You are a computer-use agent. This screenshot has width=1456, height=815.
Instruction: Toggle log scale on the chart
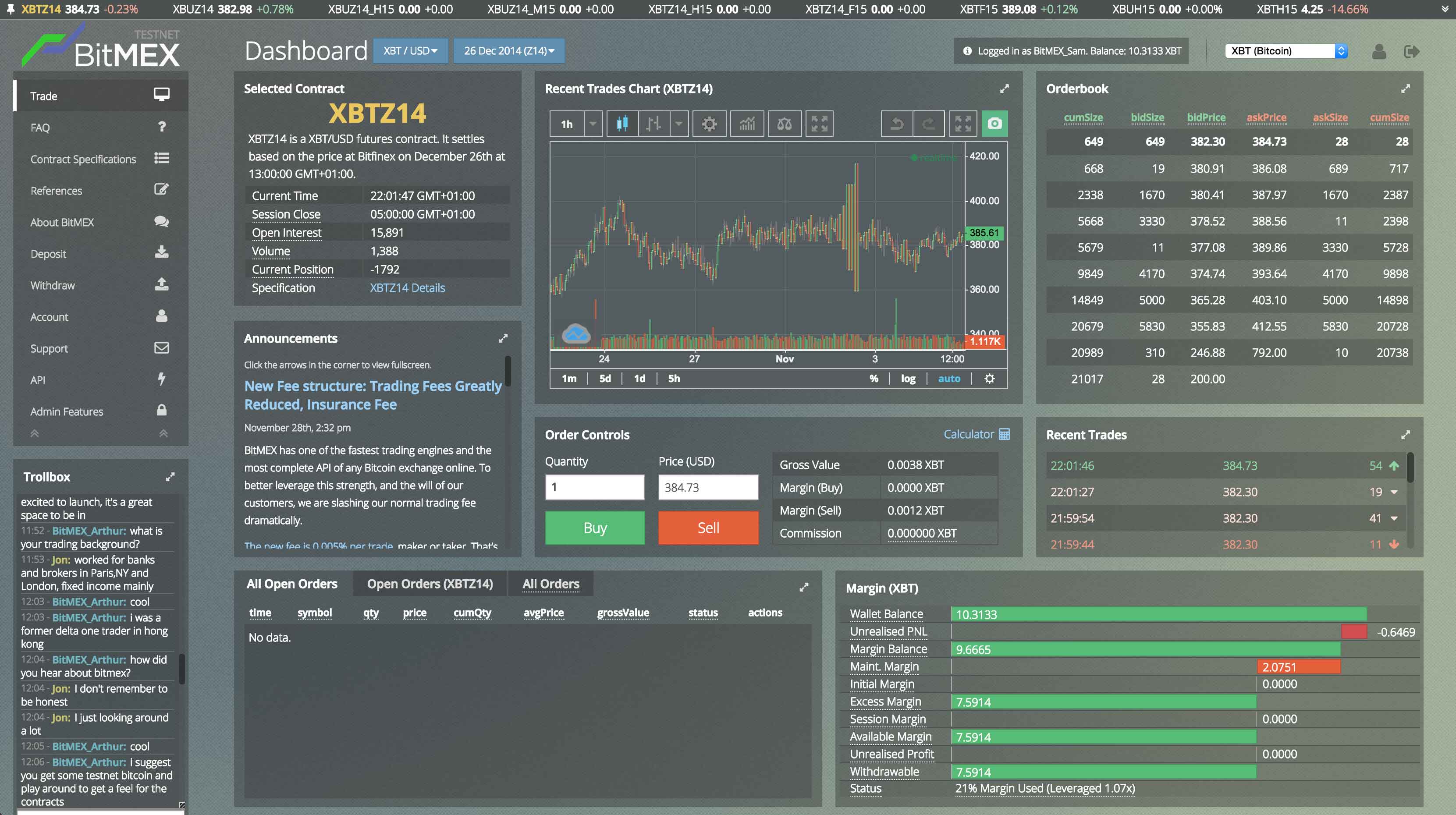(908, 379)
